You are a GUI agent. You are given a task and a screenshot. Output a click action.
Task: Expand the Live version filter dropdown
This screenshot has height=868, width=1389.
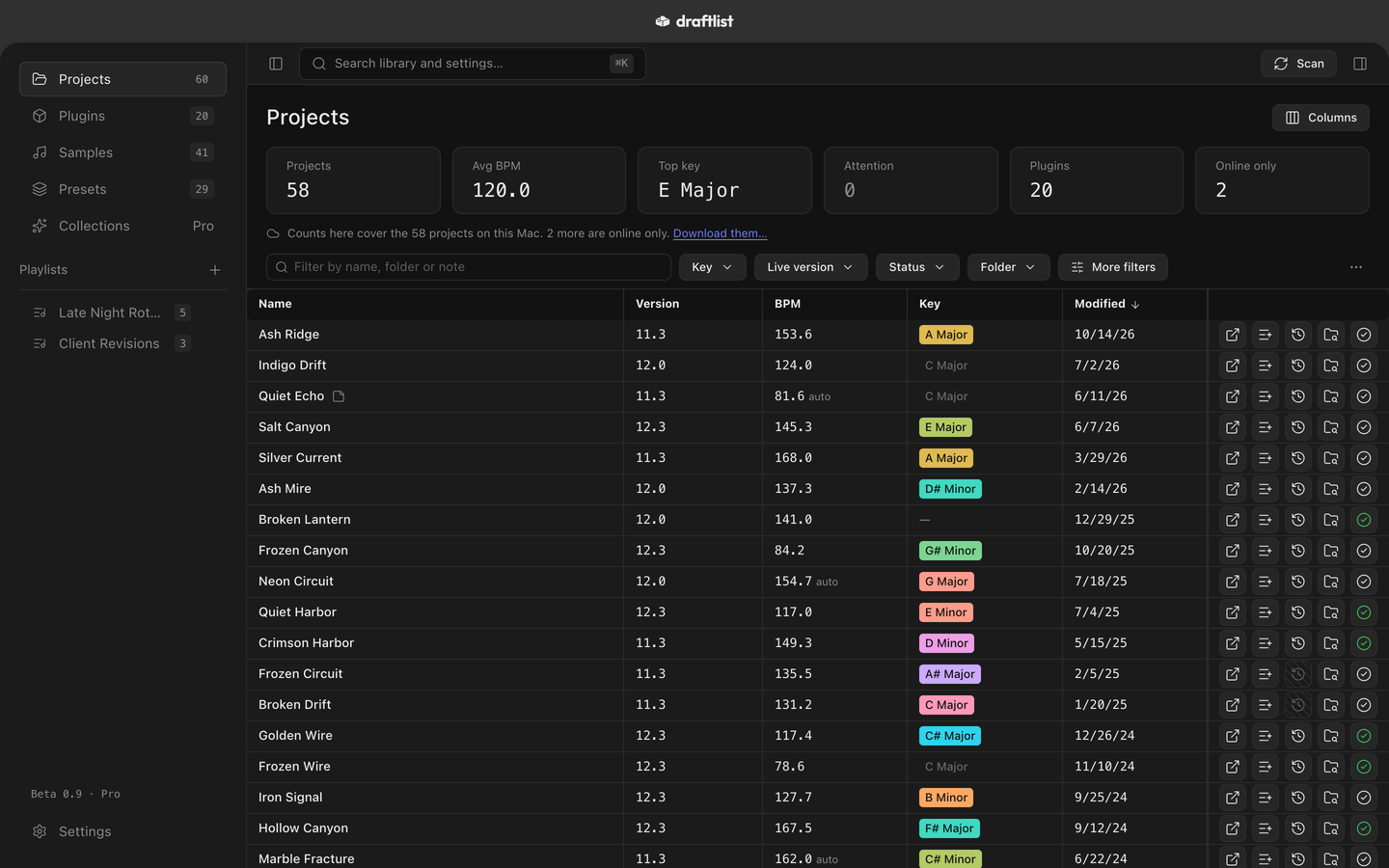[810, 267]
